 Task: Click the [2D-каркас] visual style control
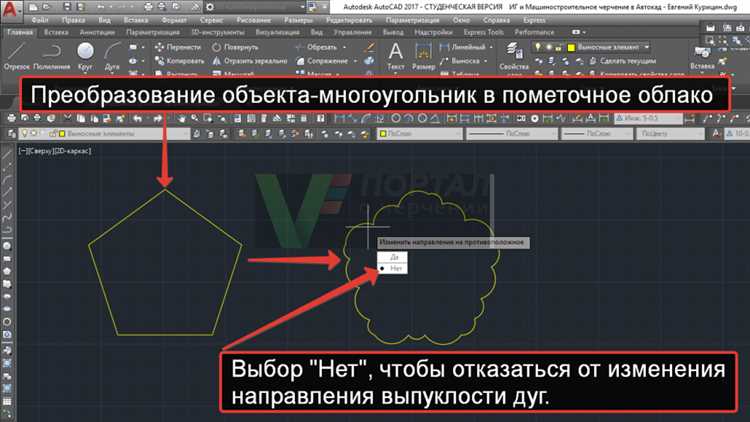pos(72,151)
